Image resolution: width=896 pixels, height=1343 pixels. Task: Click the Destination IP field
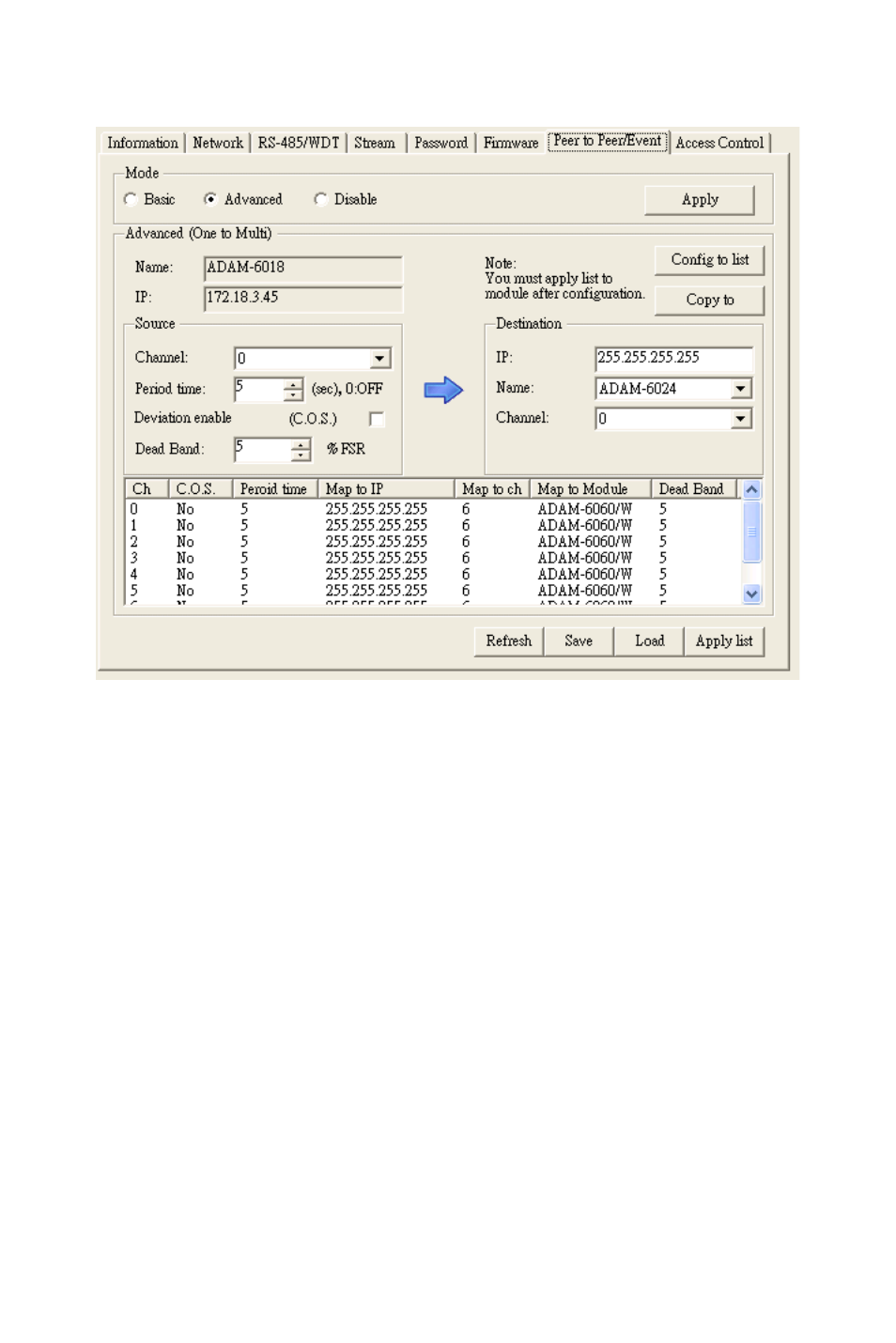(673, 359)
